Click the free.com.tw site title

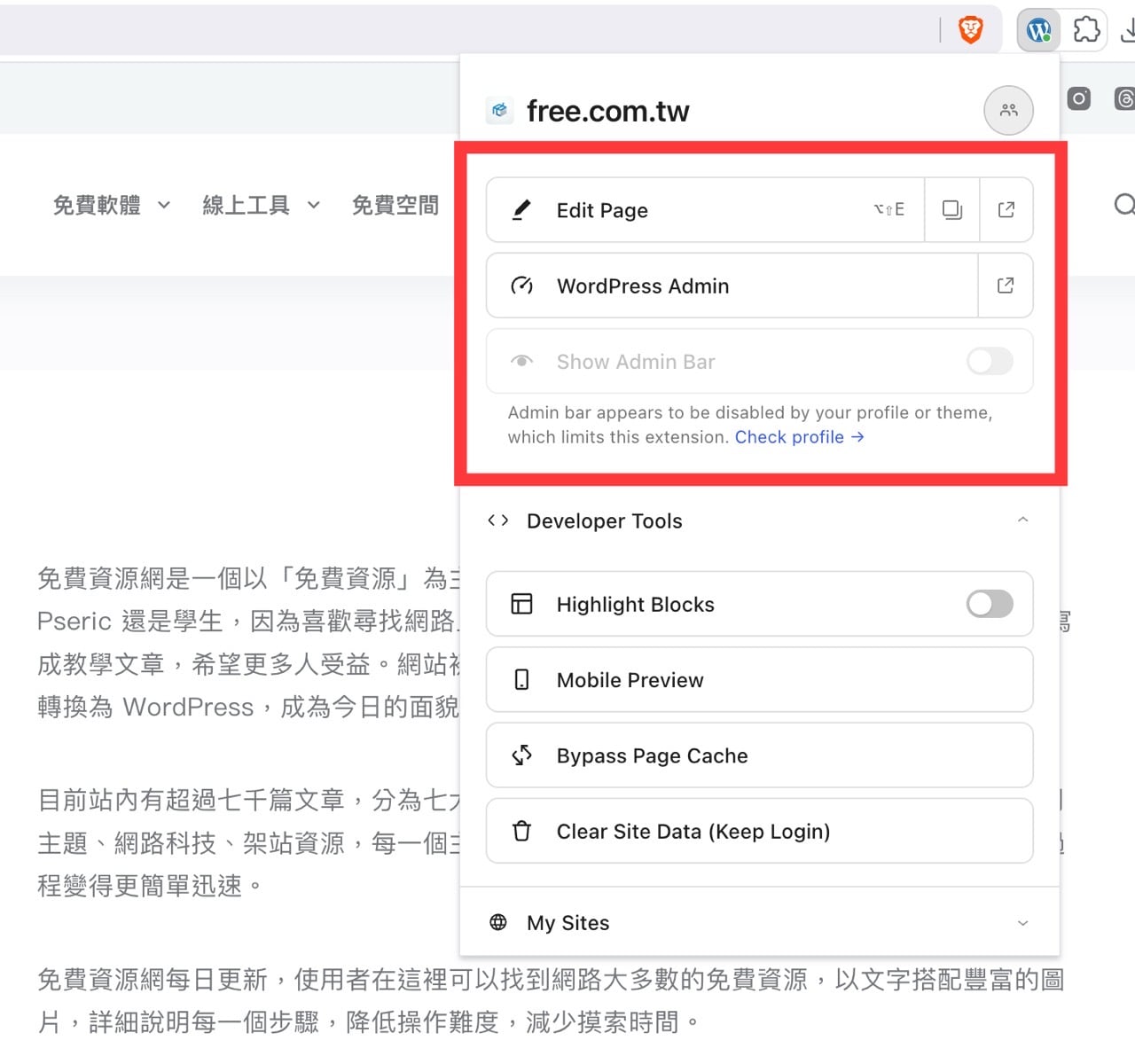607,111
